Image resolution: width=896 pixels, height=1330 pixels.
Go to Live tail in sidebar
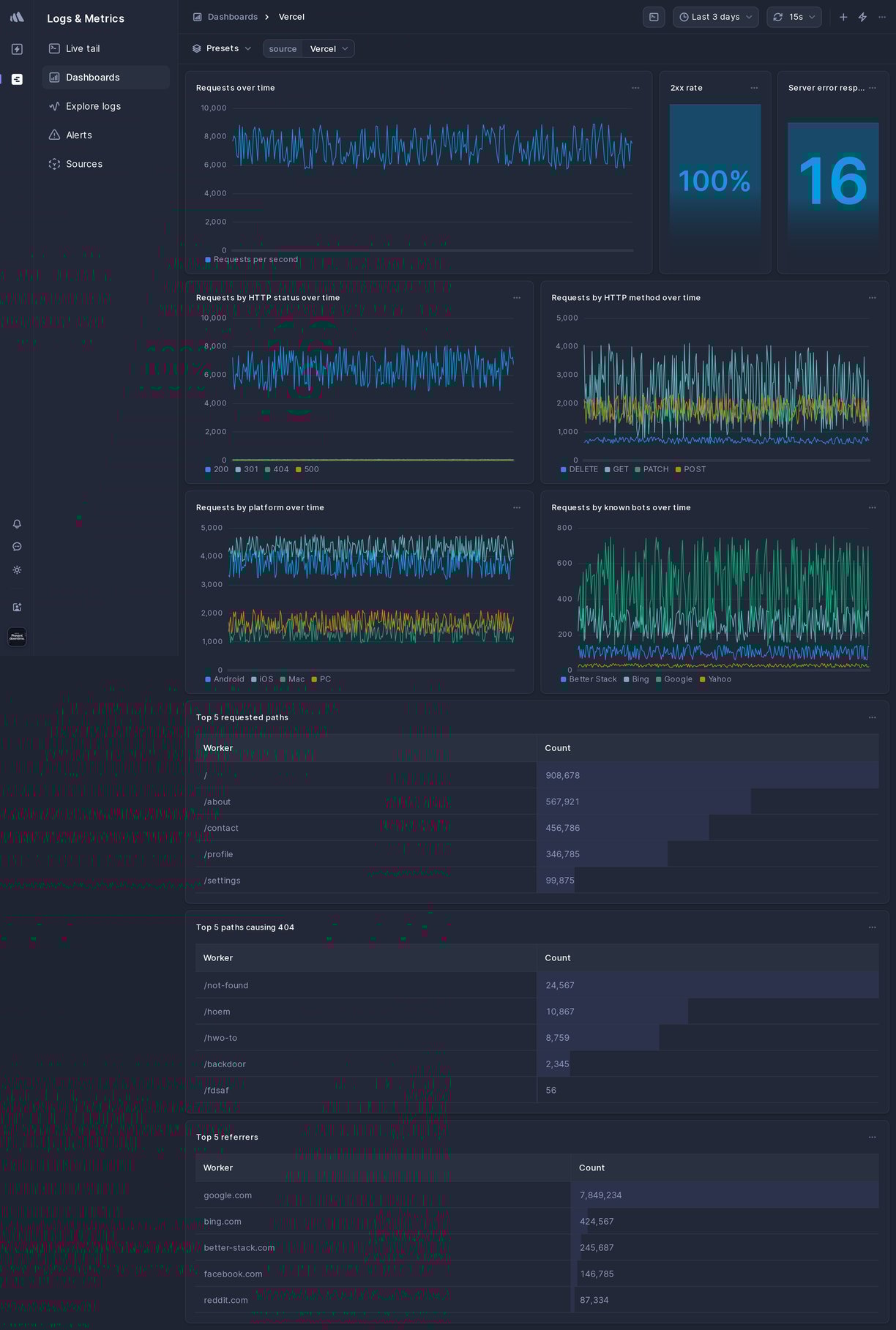click(x=83, y=48)
